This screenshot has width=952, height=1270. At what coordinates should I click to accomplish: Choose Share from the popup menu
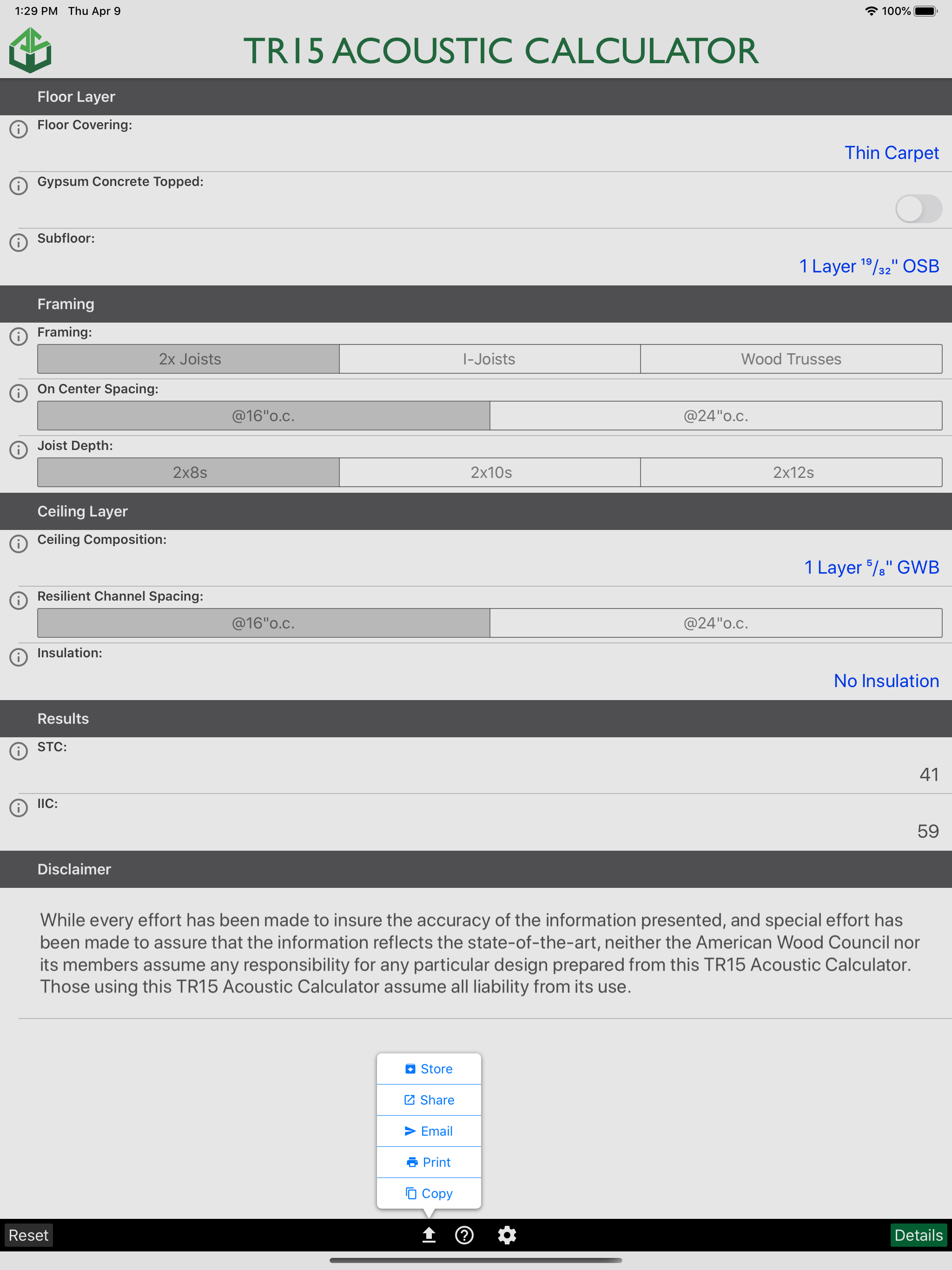coord(429,1099)
